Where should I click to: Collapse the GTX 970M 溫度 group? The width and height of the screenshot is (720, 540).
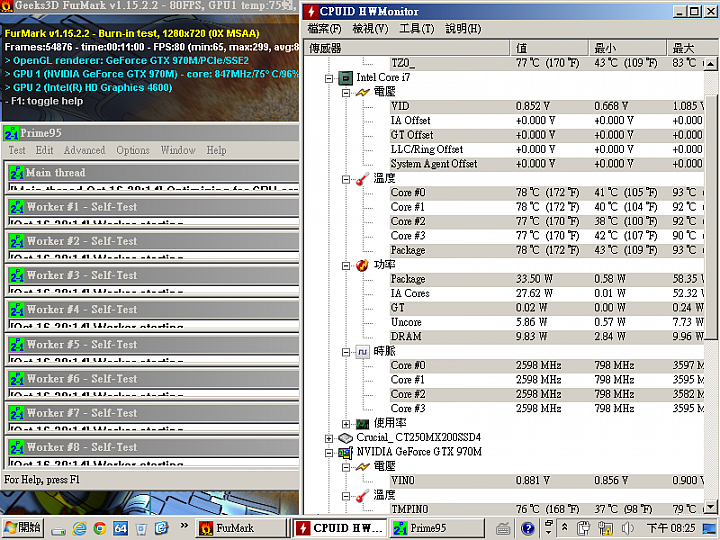pyautogui.click(x=346, y=496)
